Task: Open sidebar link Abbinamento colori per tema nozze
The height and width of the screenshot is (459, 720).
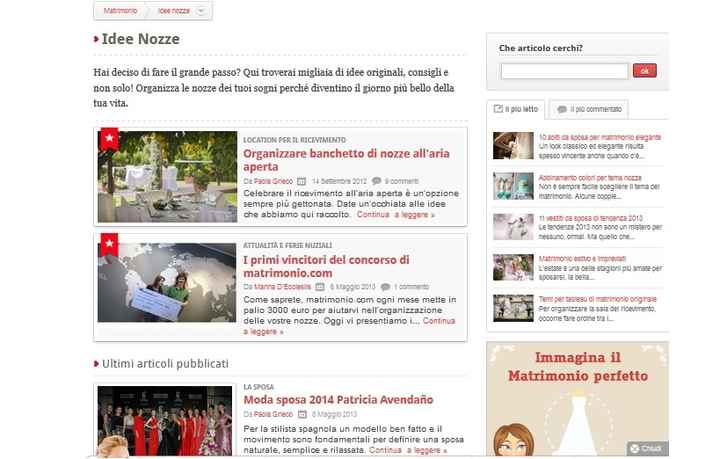Action: 590,178
